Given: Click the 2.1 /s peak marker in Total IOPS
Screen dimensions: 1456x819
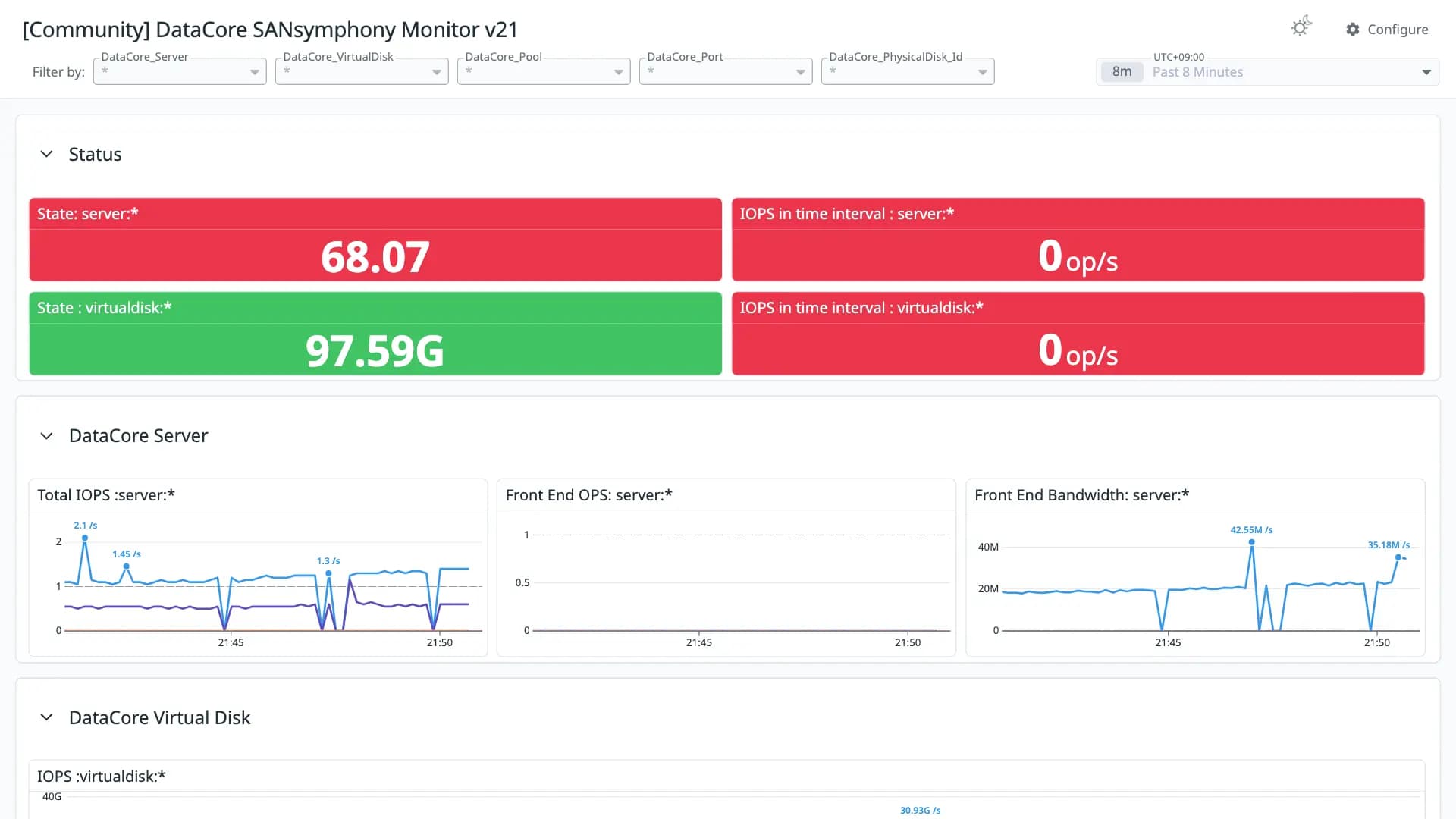Looking at the screenshot, I should pyautogui.click(x=85, y=538).
